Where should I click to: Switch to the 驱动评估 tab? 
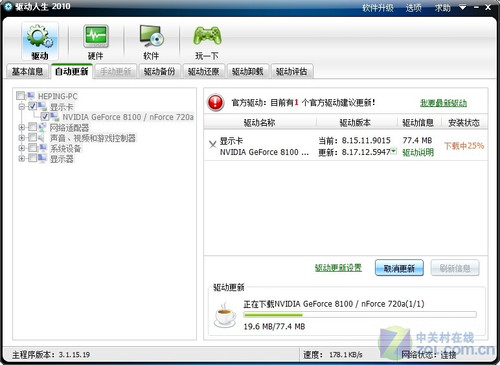pyautogui.click(x=292, y=71)
